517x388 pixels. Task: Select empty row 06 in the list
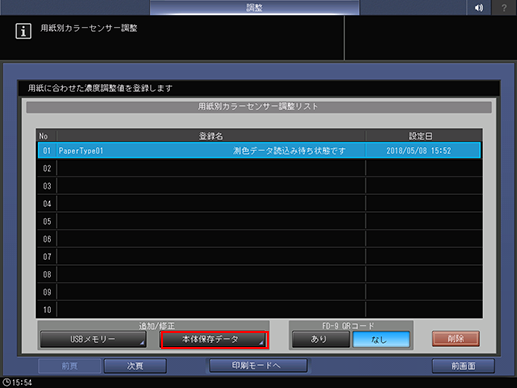point(259,239)
